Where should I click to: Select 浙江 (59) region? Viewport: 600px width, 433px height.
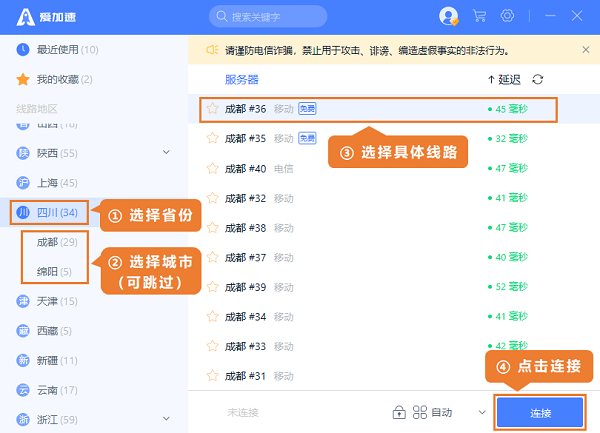57,420
